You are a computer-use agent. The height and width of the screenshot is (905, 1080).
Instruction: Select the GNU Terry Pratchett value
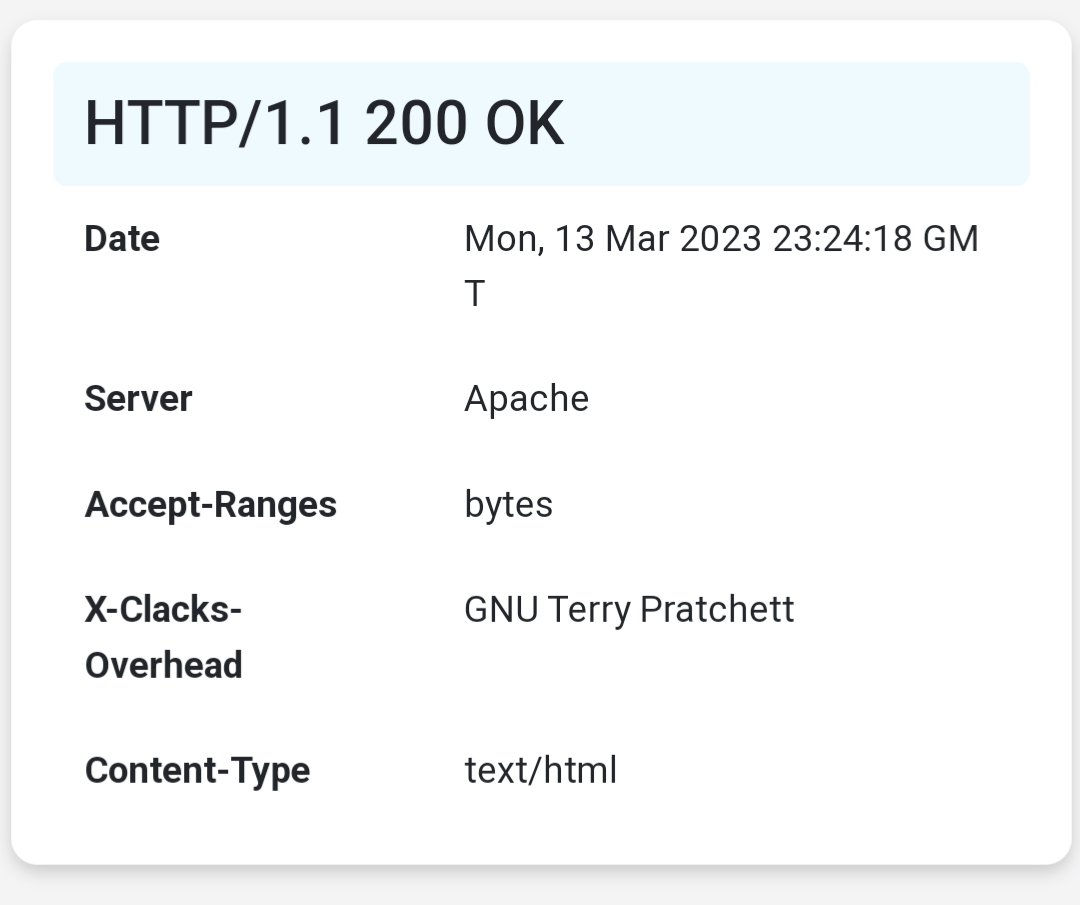[x=630, y=610]
